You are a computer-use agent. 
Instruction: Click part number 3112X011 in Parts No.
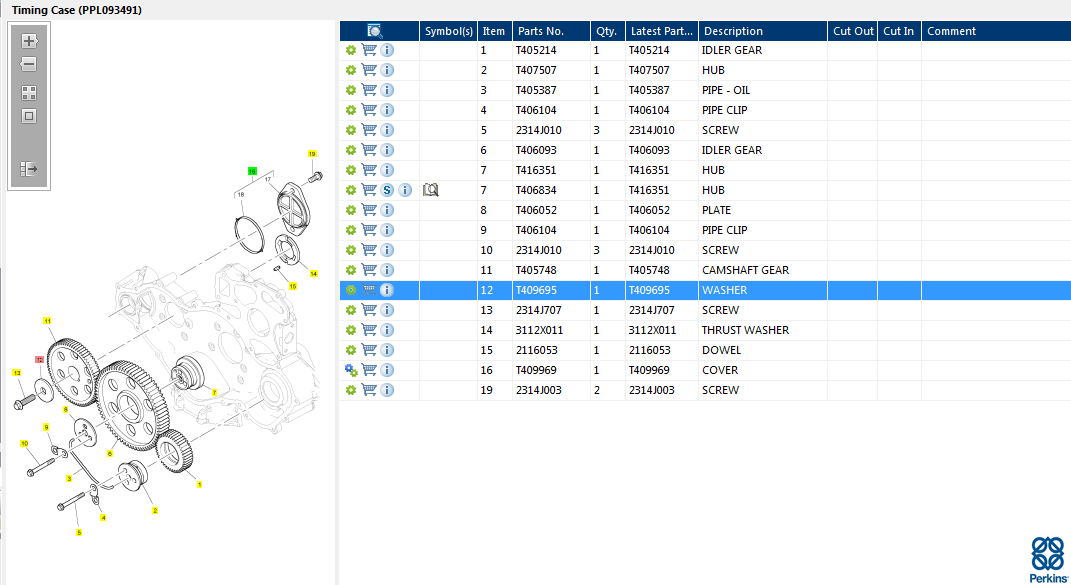pos(539,330)
